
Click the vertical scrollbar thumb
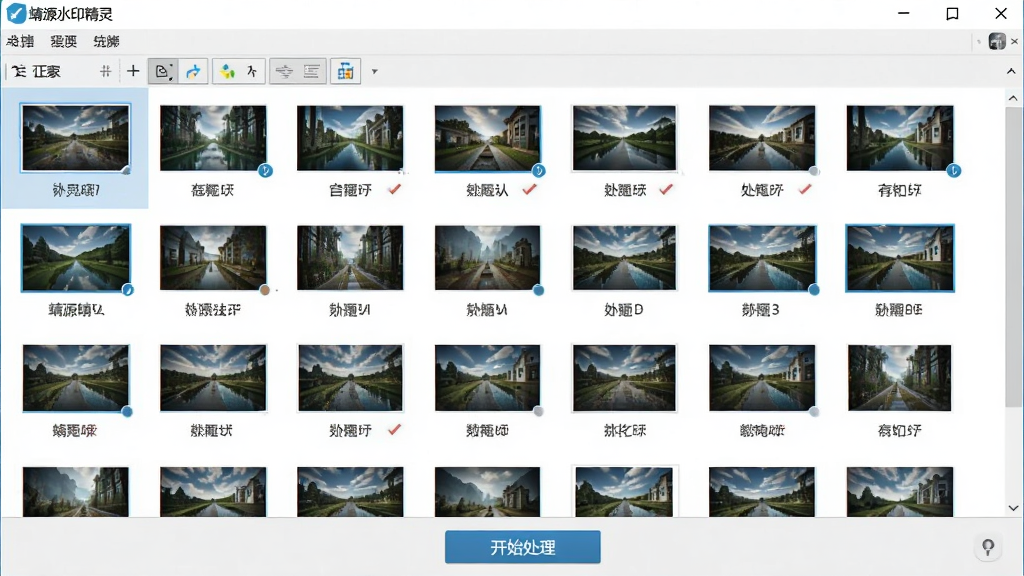coord(1013,257)
